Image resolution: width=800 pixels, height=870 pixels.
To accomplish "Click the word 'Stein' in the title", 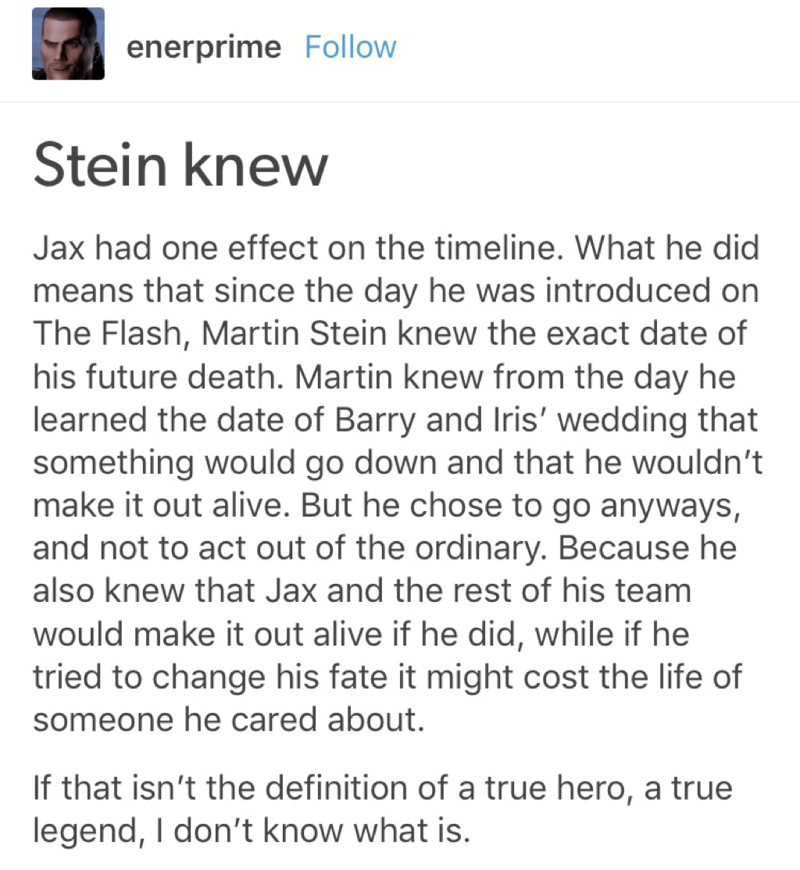I will (x=100, y=165).
